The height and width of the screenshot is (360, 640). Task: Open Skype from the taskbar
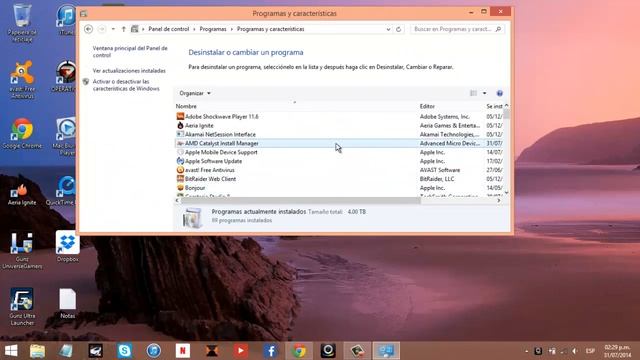click(124, 351)
